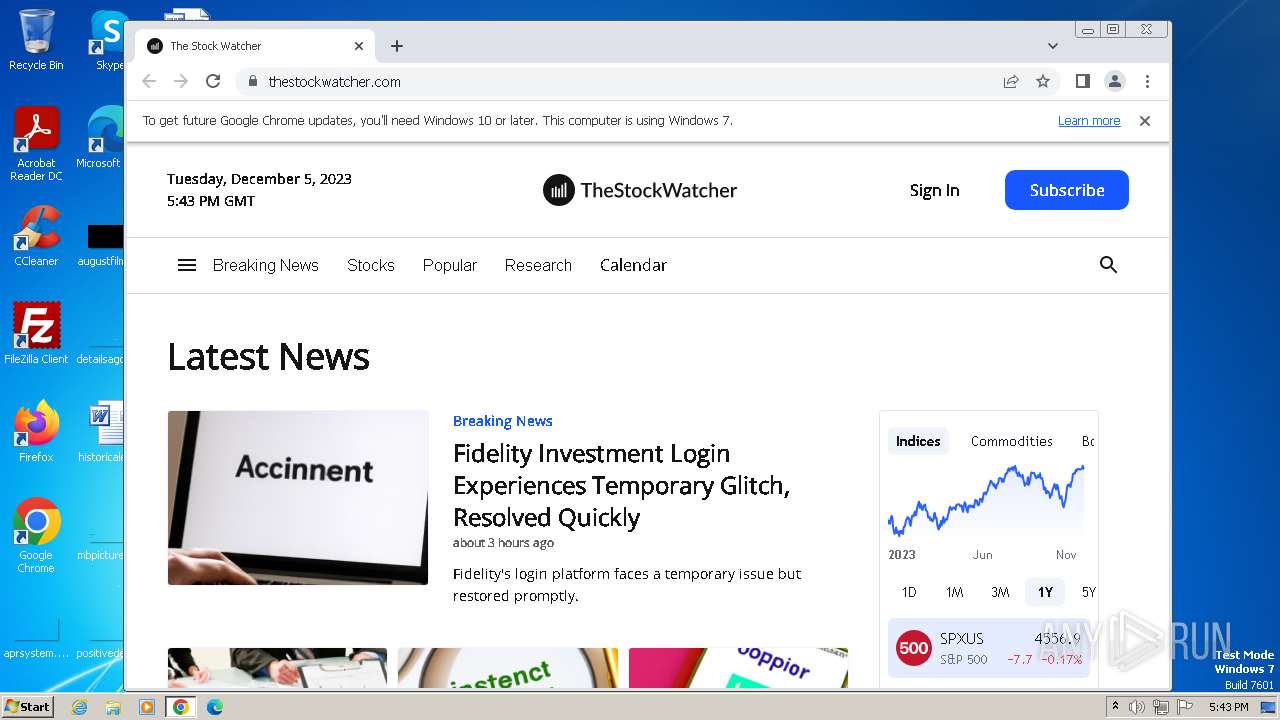Image resolution: width=1280 pixels, height=720 pixels.
Task: Open File Explorer from taskbar
Action: point(113,707)
